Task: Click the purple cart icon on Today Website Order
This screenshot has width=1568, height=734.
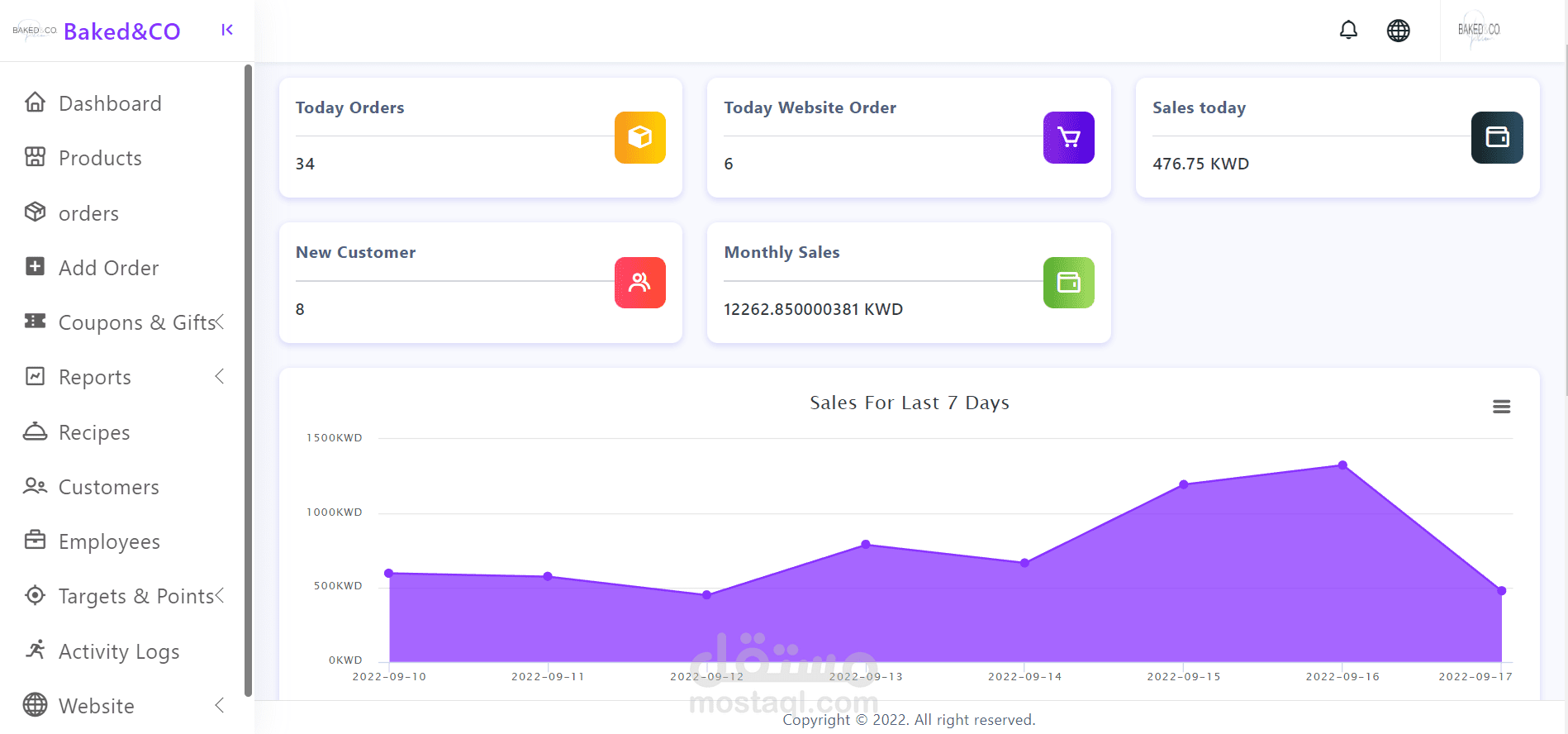Action: [1069, 137]
